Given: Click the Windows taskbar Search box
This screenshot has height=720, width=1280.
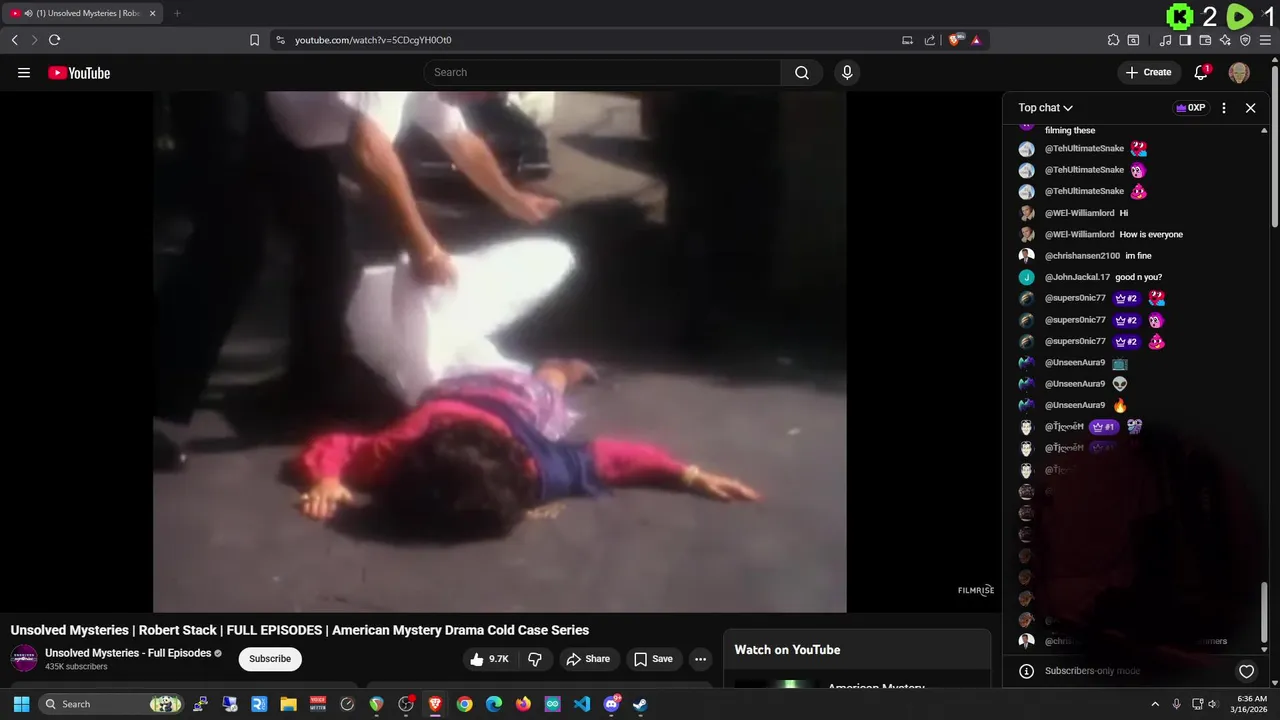Looking at the screenshot, I should pos(111,704).
